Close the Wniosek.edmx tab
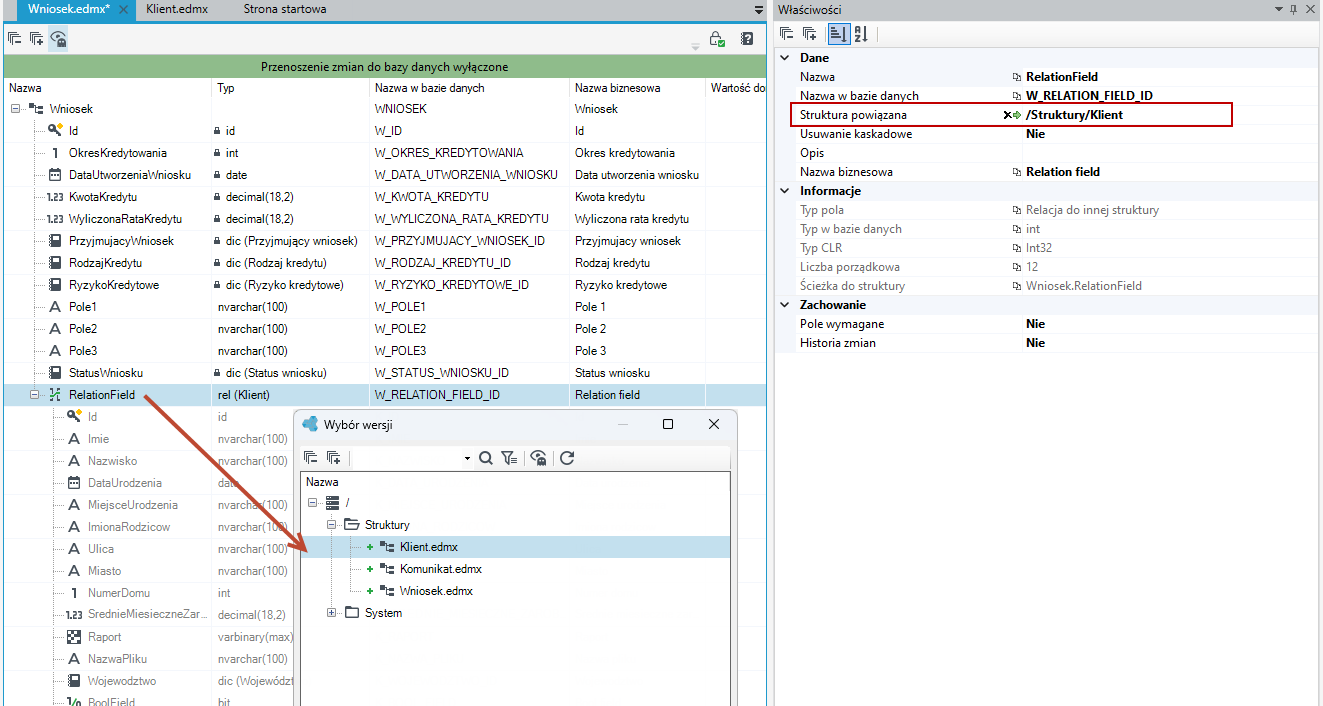 (x=124, y=9)
